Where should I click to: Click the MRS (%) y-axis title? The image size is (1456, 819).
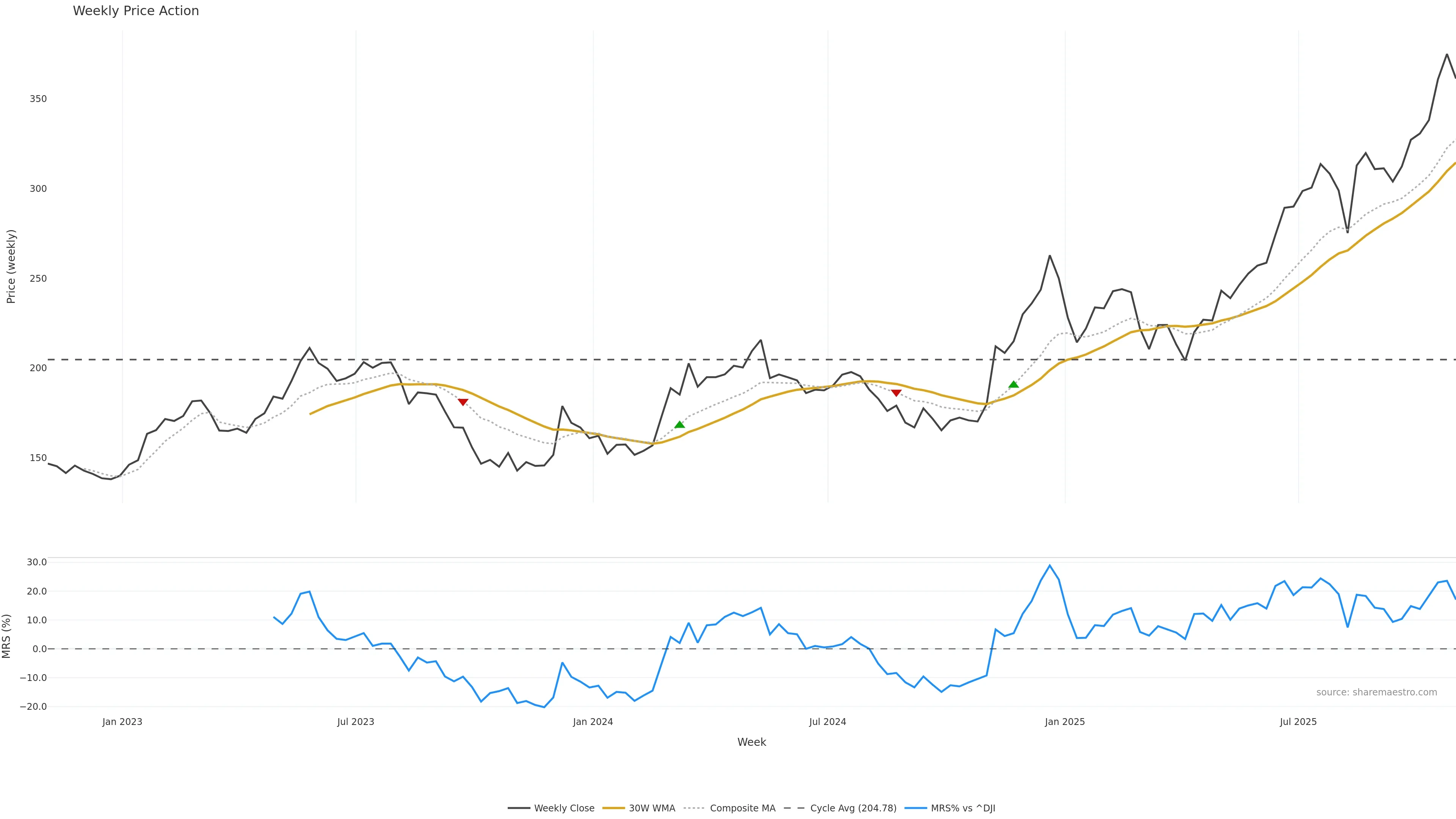pyautogui.click(x=7, y=636)
